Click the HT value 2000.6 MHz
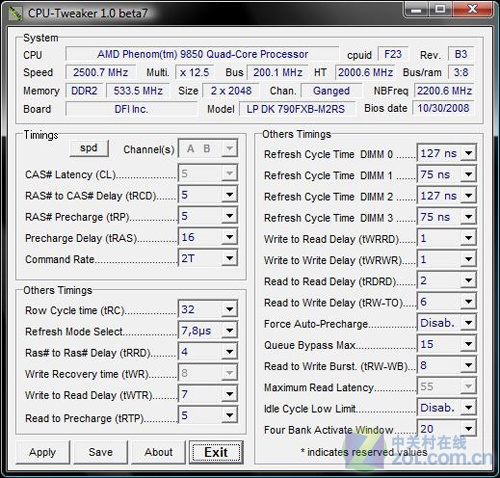 pos(365,72)
